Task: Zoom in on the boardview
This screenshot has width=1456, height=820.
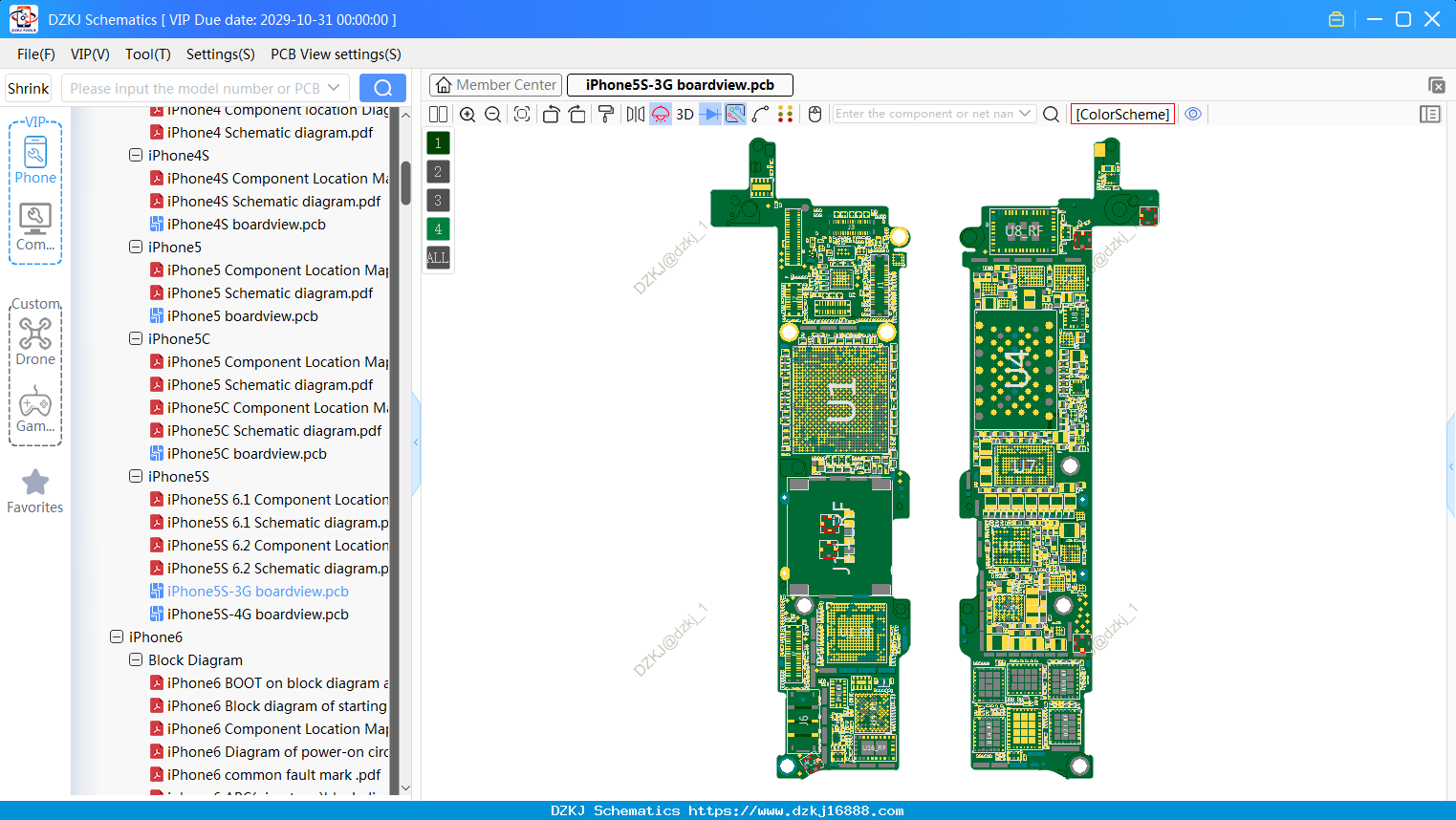Action: (467, 115)
